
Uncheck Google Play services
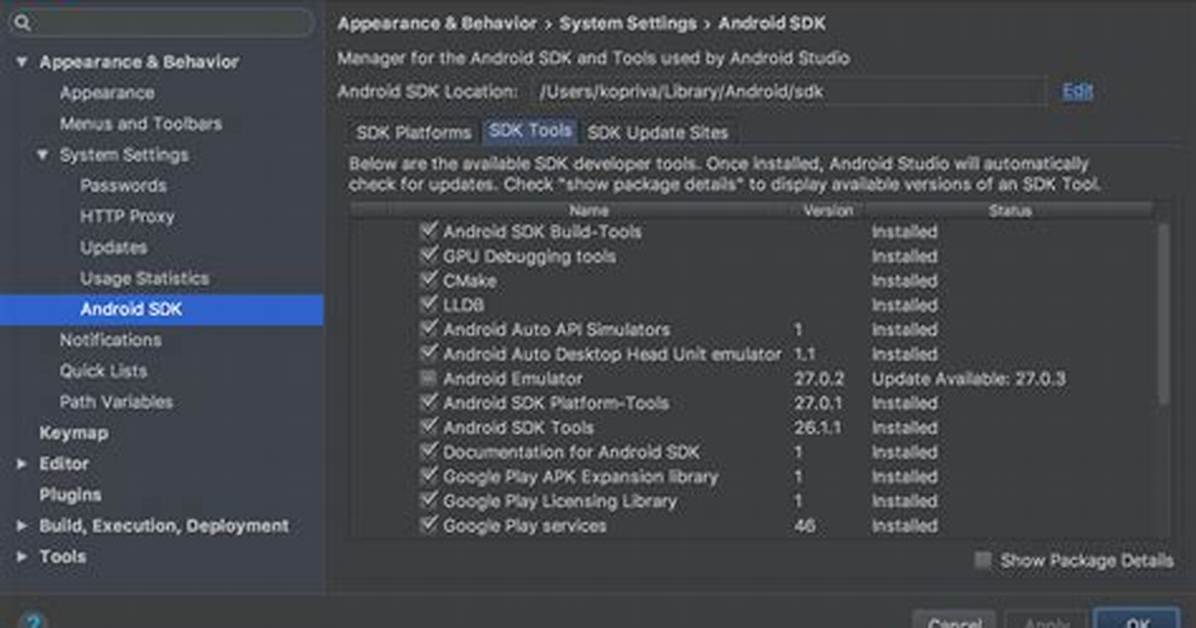pyautogui.click(x=429, y=523)
